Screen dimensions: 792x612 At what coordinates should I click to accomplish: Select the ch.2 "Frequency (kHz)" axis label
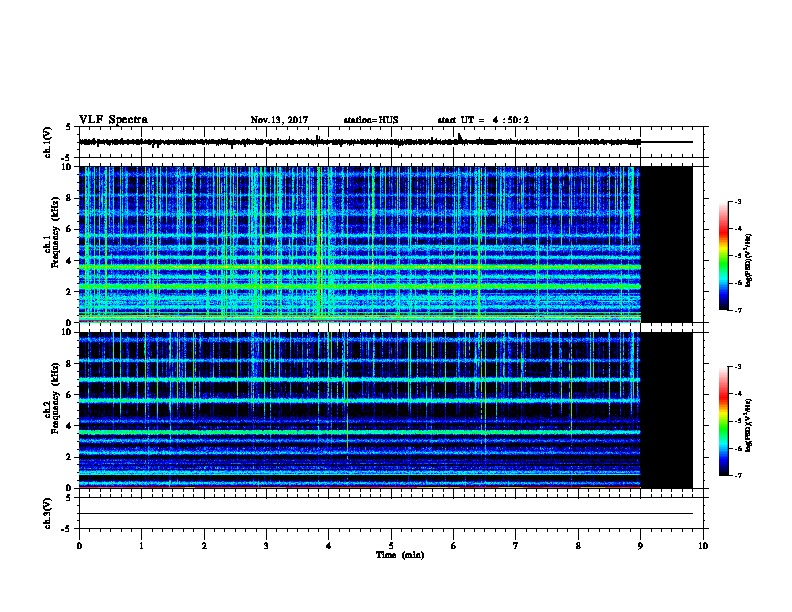point(55,398)
